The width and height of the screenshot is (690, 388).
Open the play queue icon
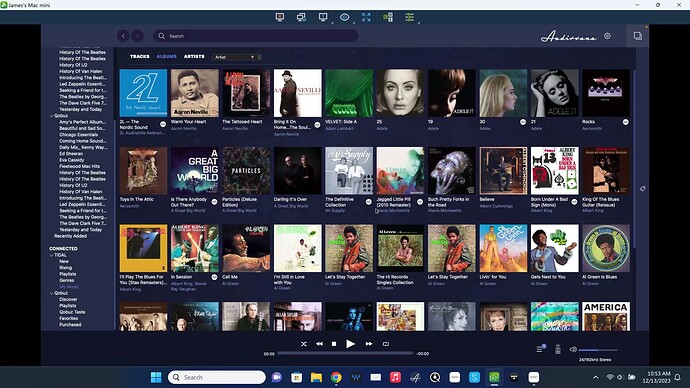pyautogui.click(x=540, y=349)
